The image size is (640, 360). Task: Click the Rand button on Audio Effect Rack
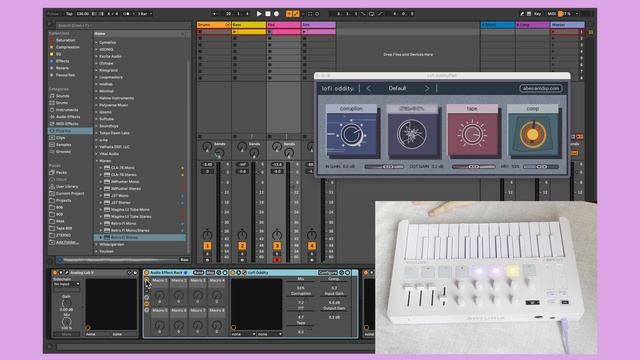point(198,272)
